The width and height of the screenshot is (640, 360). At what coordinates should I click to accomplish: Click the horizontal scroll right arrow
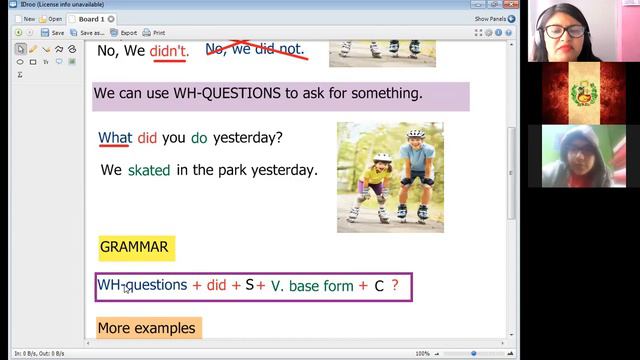502,343
